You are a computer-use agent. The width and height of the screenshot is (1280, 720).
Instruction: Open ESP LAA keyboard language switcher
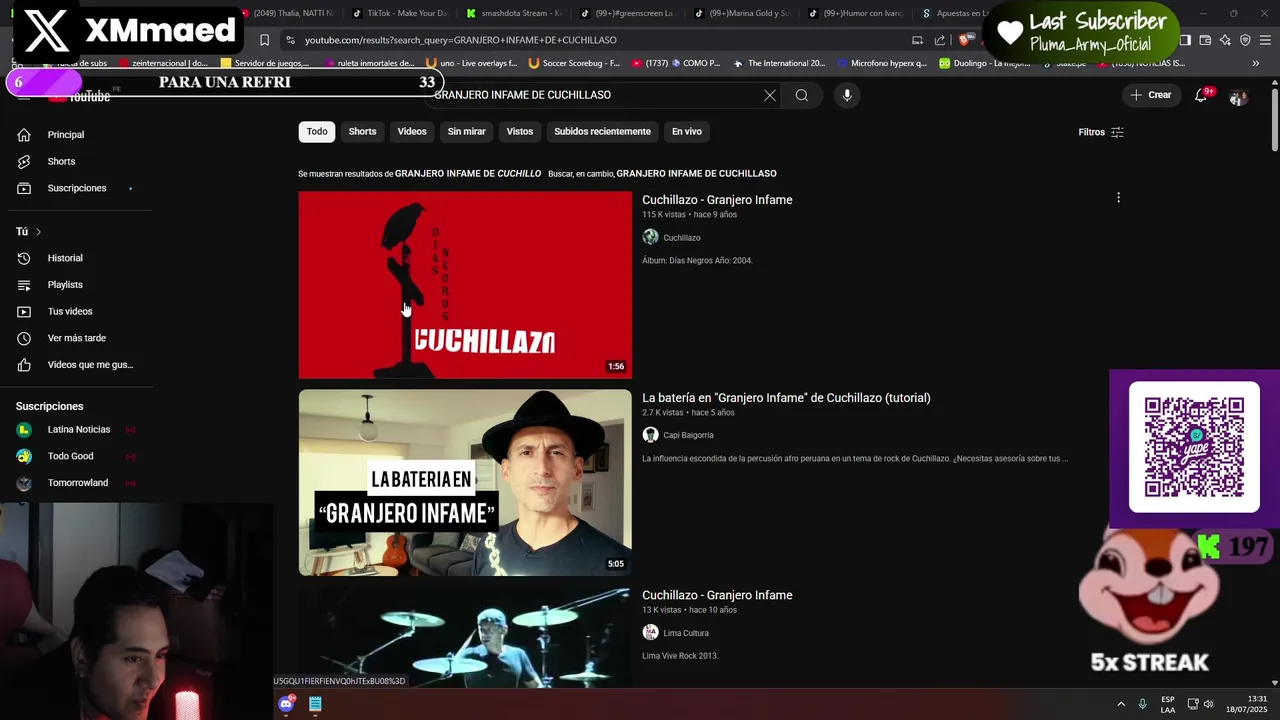point(1168,704)
